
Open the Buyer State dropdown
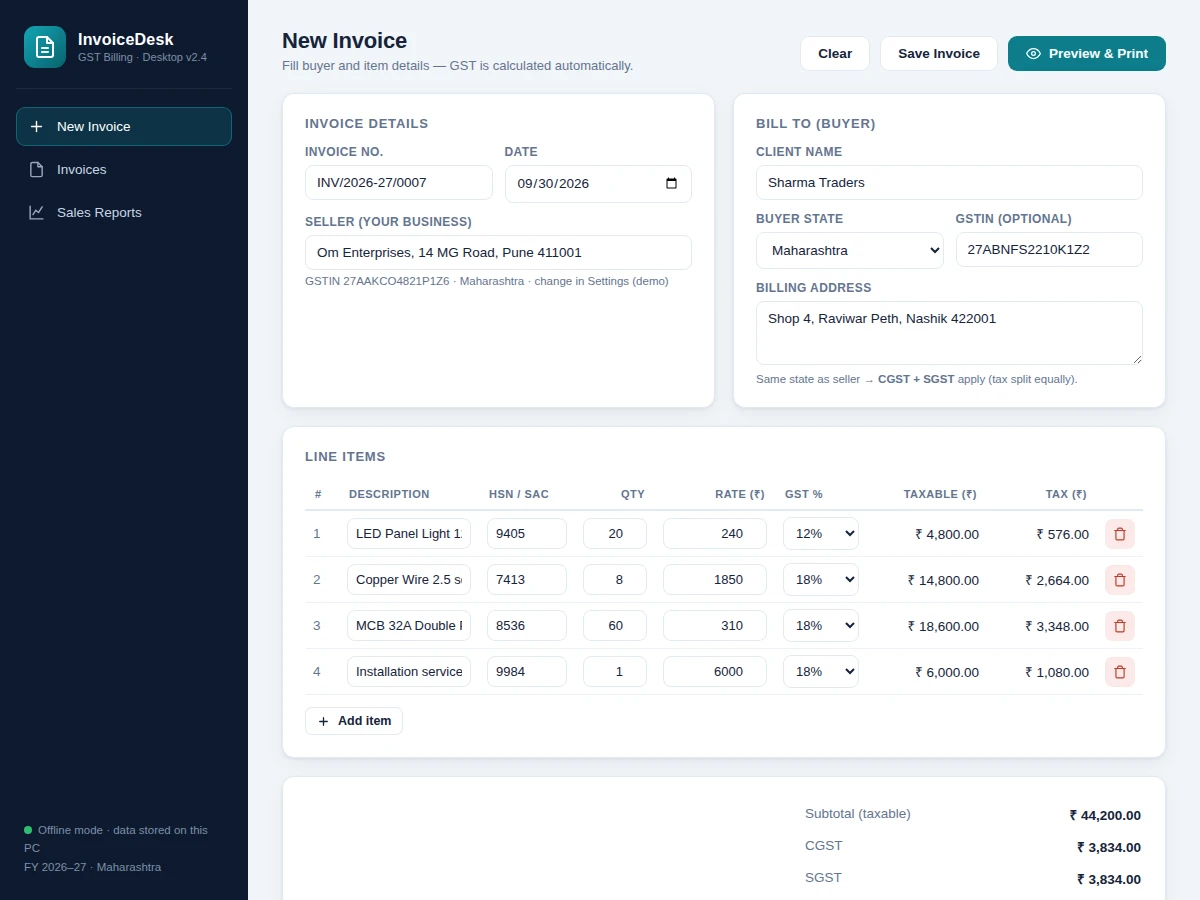point(850,250)
